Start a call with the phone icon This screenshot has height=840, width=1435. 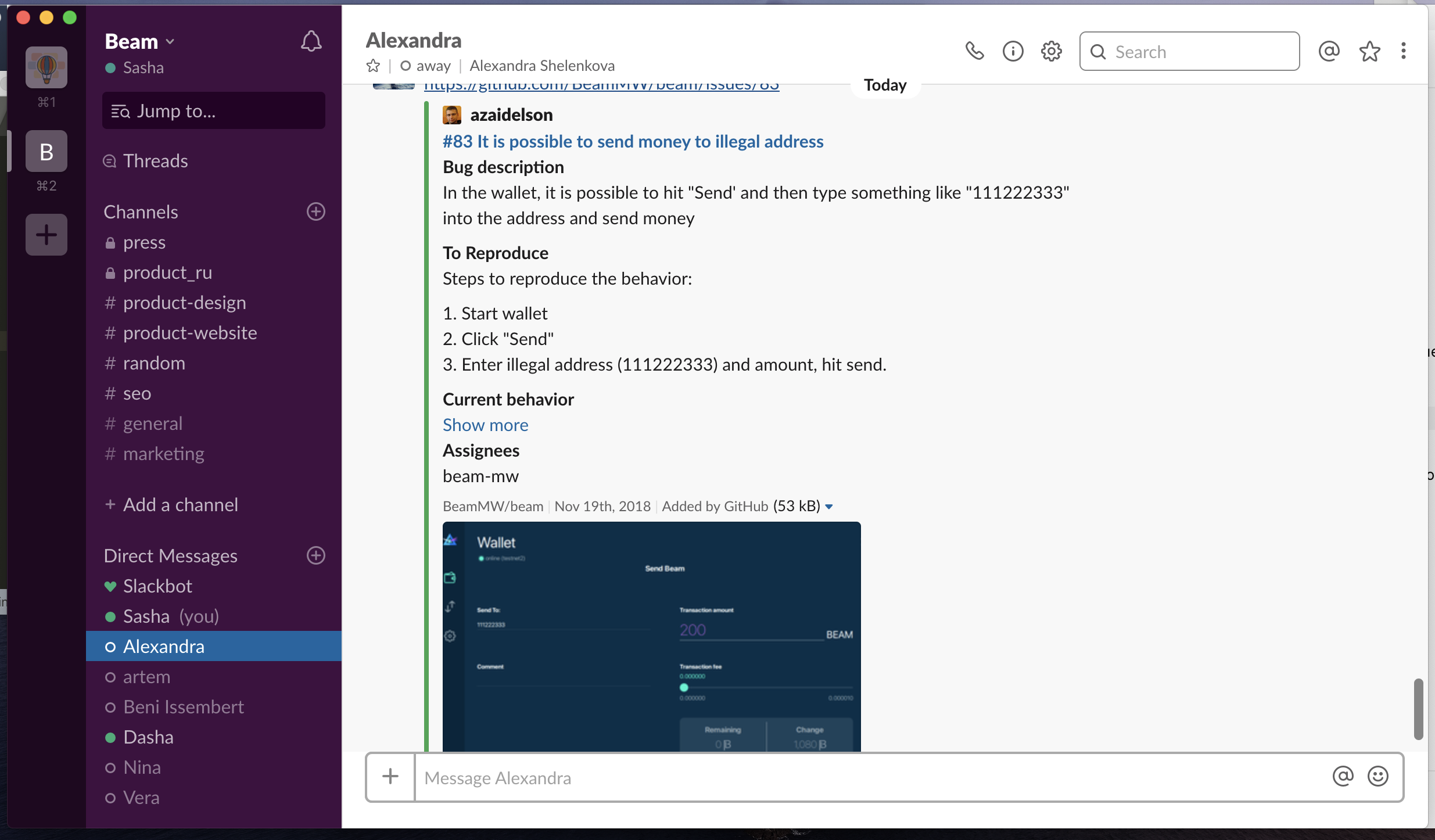tap(974, 51)
